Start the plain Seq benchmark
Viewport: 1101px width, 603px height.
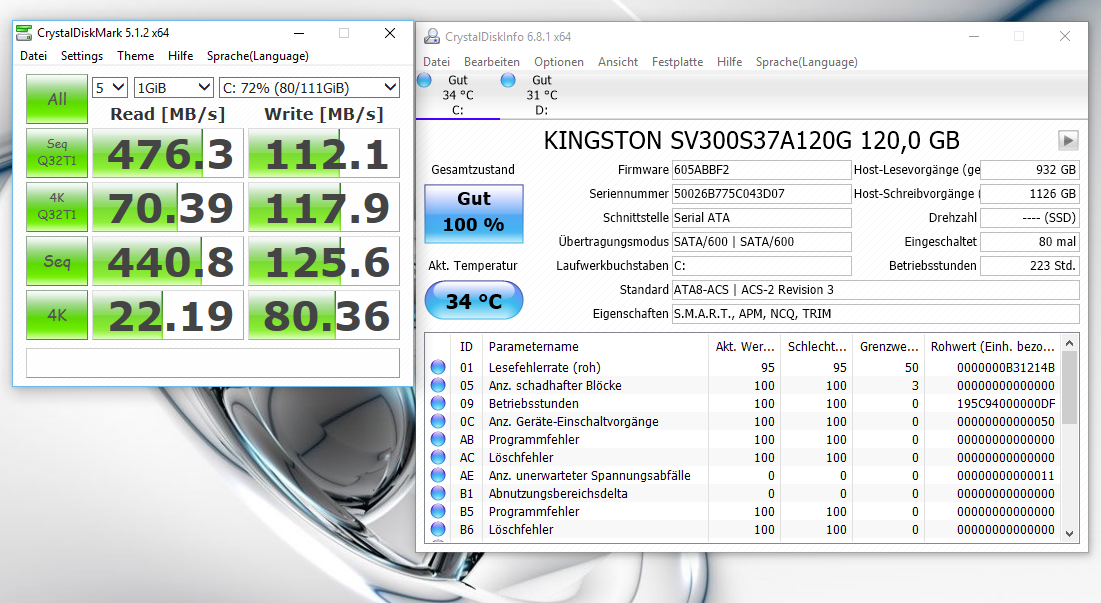tap(57, 261)
